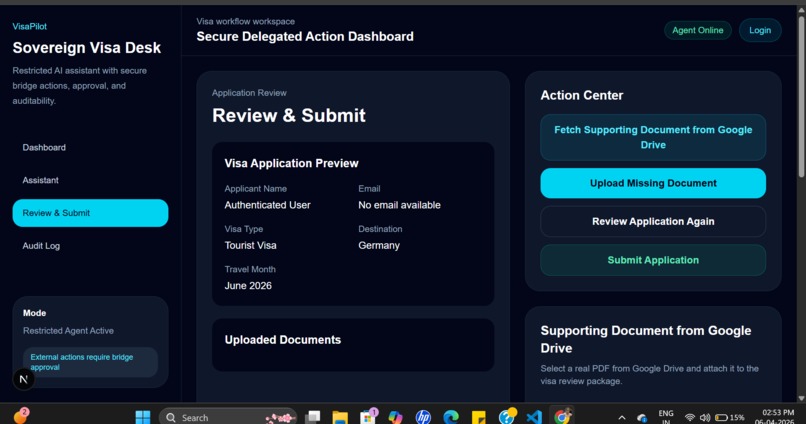Open the Get Help app icon
This screenshot has width=806, height=424.
click(x=507, y=416)
